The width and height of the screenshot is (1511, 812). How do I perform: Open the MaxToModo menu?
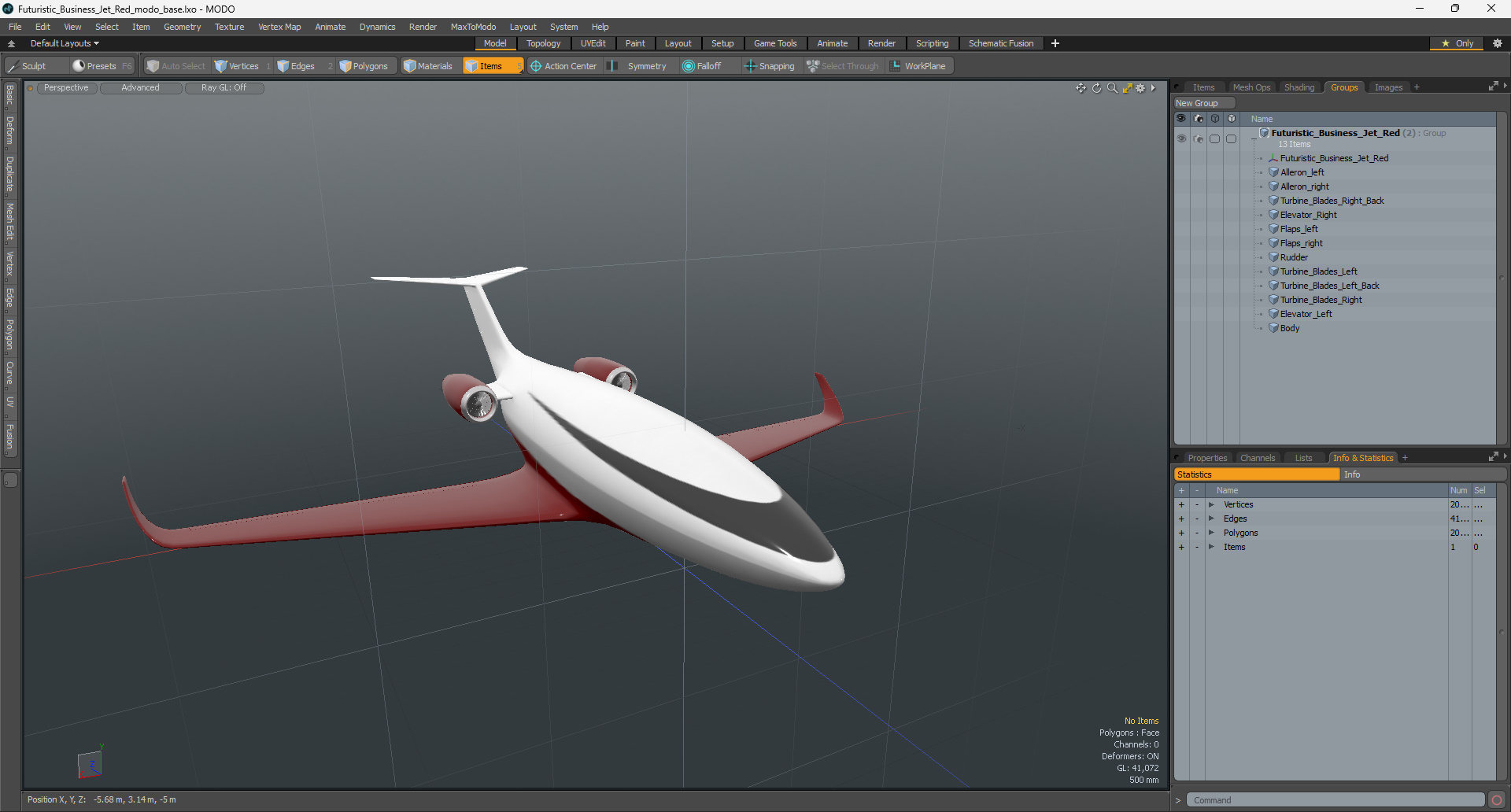click(x=473, y=27)
